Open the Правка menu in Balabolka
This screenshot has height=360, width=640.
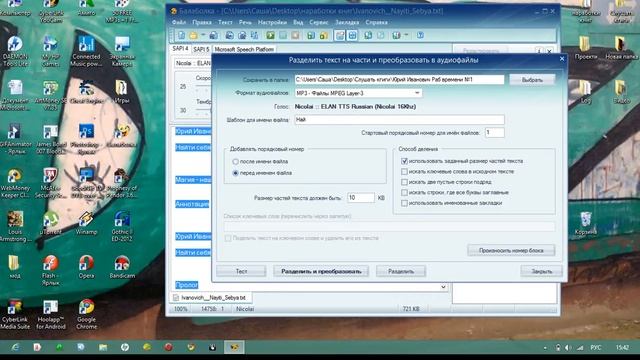(x=202, y=22)
